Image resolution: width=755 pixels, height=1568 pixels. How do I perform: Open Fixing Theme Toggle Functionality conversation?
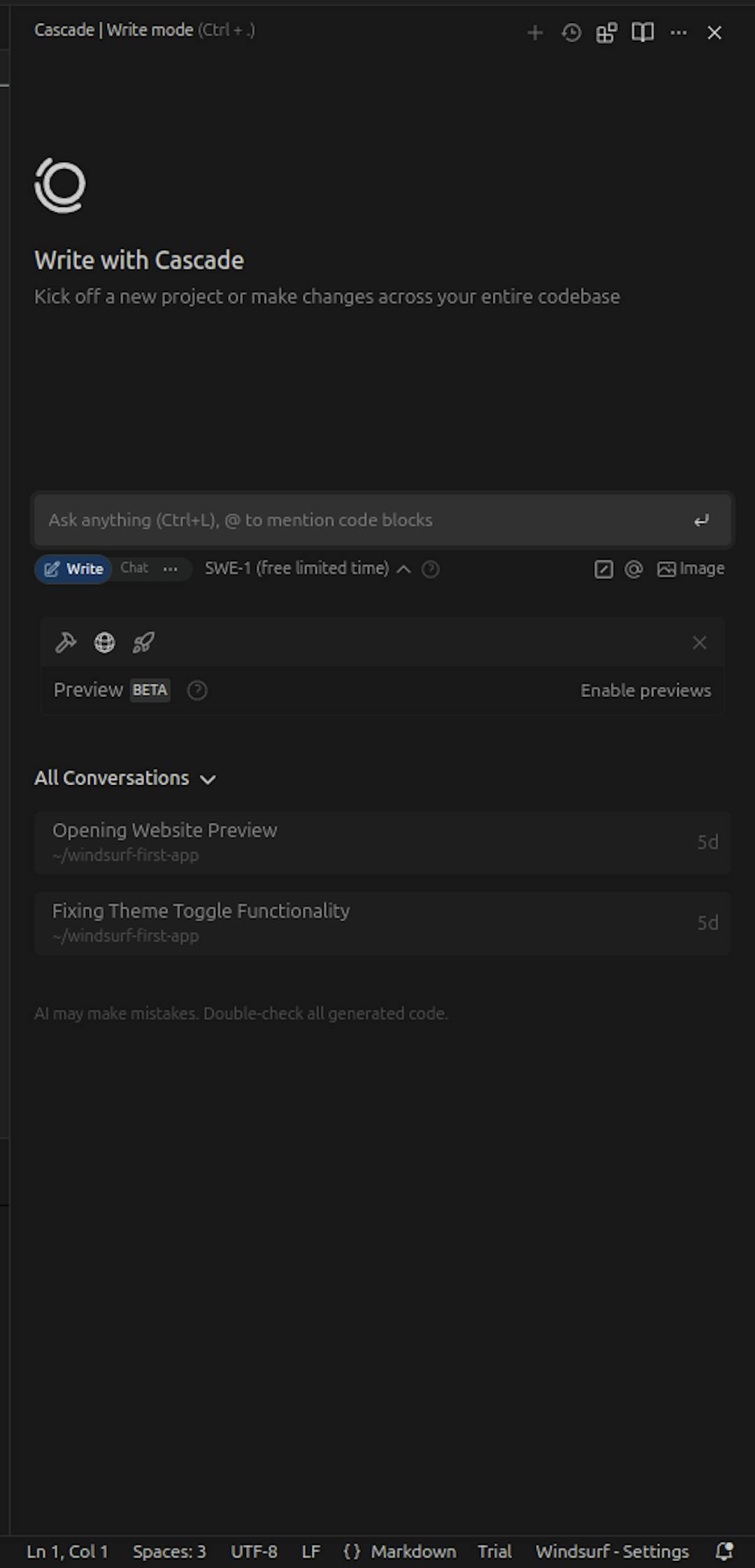point(382,923)
